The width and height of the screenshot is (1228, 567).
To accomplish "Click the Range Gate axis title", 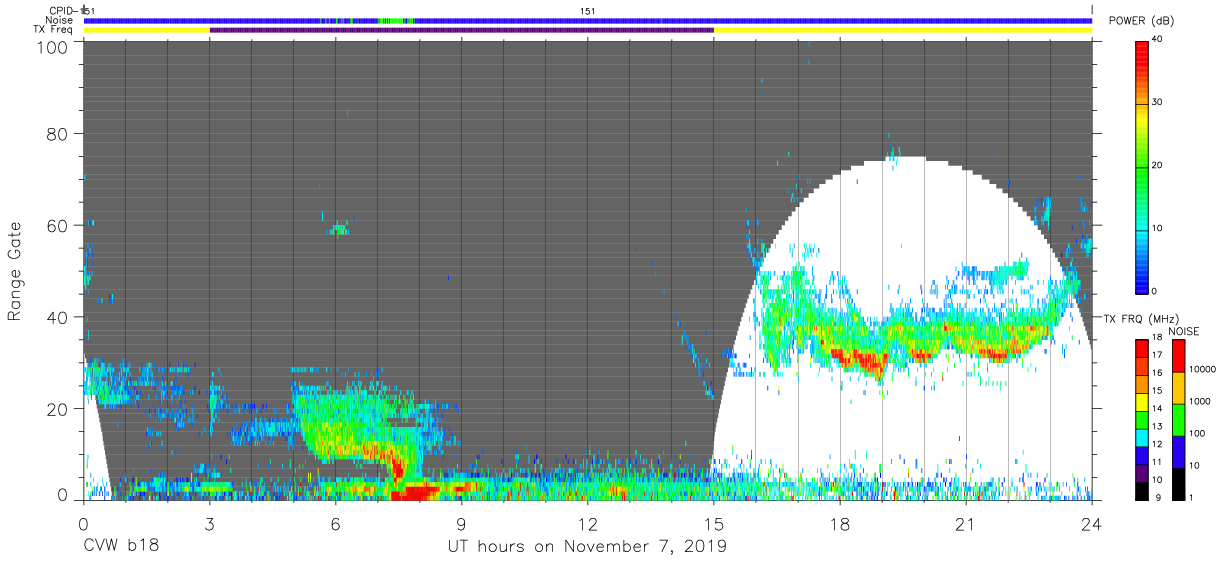I will click(x=15, y=272).
